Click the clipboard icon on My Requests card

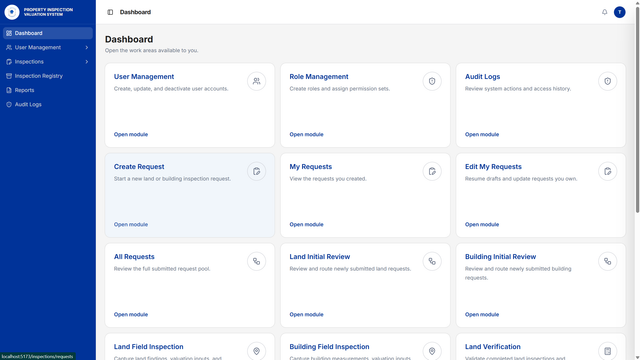(432, 171)
